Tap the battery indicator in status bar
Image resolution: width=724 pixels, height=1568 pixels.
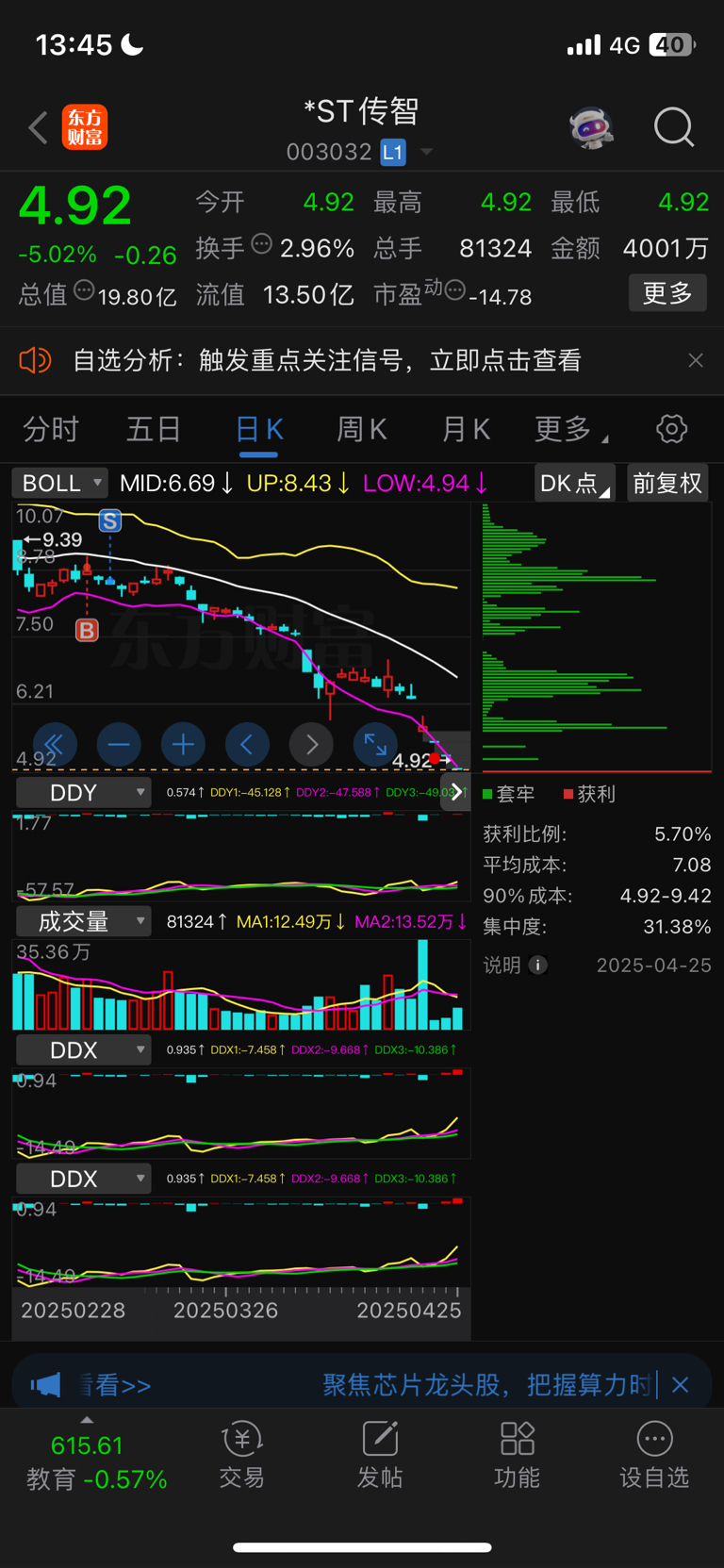tap(671, 44)
